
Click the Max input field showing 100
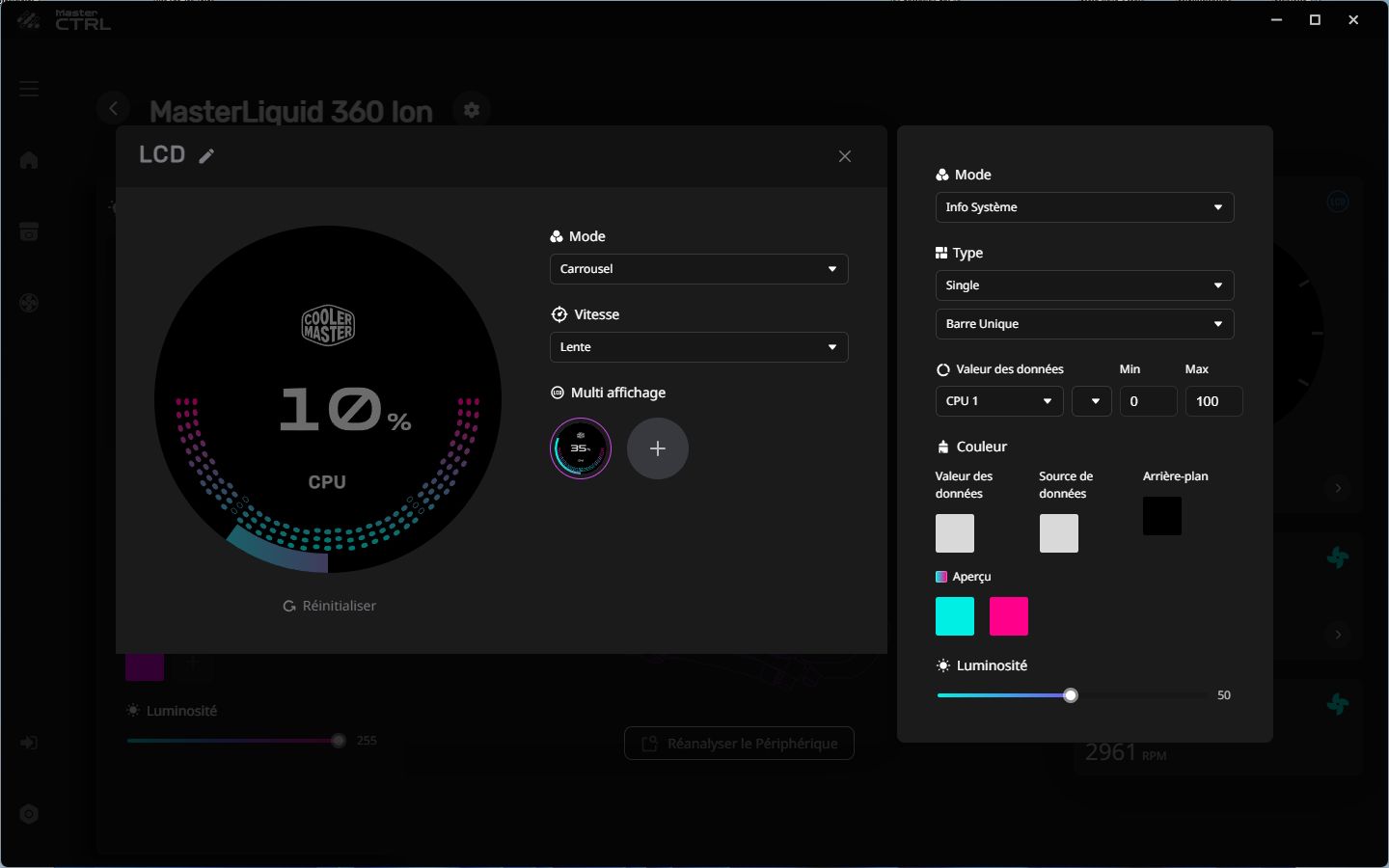[1213, 401]
